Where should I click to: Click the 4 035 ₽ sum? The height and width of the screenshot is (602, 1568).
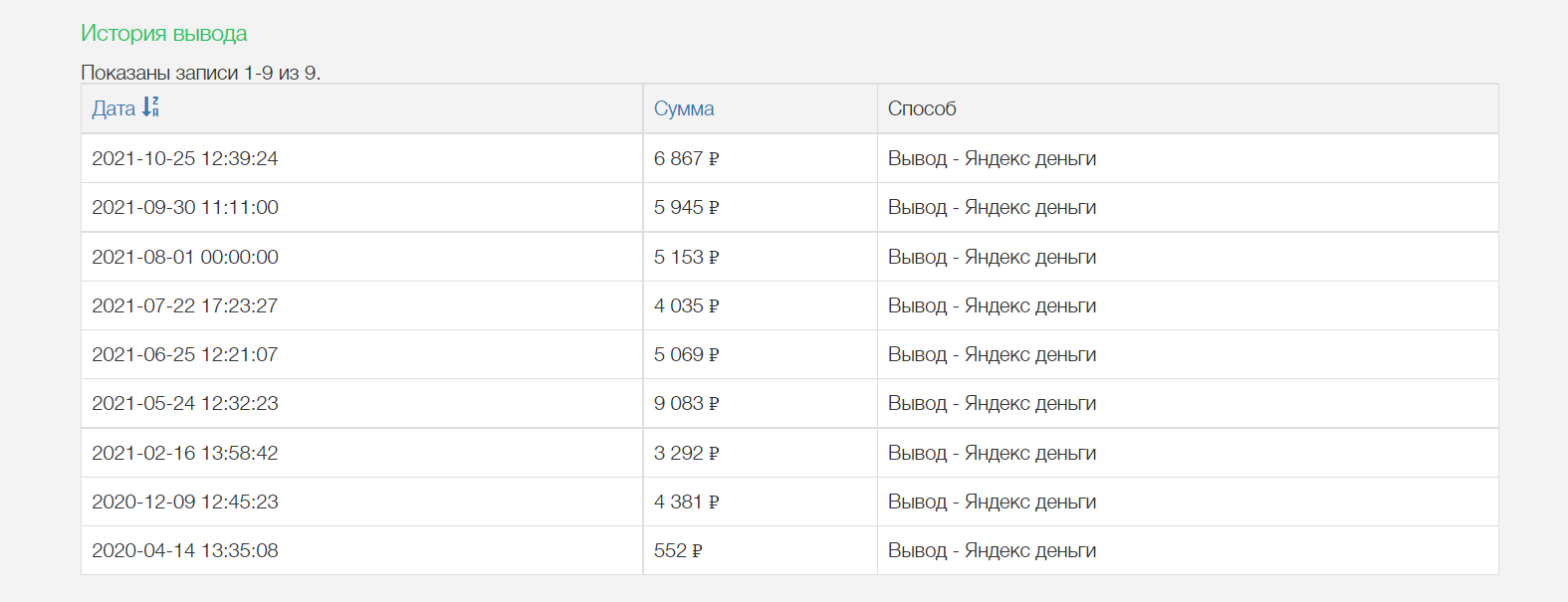click(686, 305)
